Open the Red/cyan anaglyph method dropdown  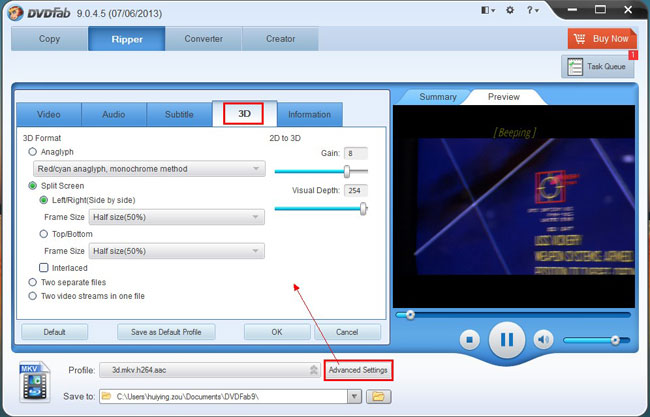click(x=149, y=169)
